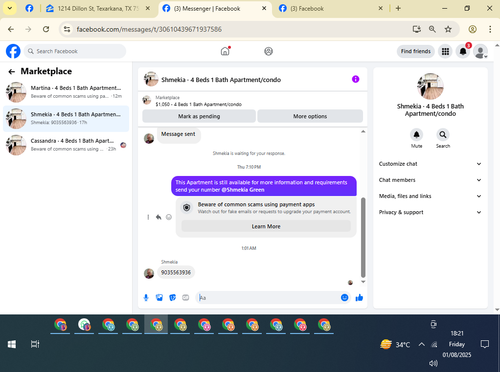Open Windows notification center icon
The width and height of the screenshot is (500, 372).
485,344
